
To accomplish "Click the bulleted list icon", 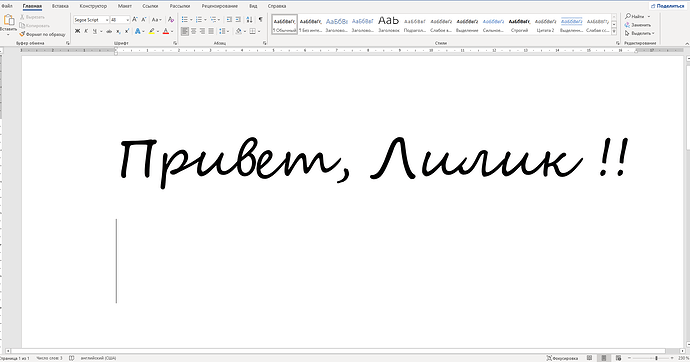I will (x=185, y=20).
